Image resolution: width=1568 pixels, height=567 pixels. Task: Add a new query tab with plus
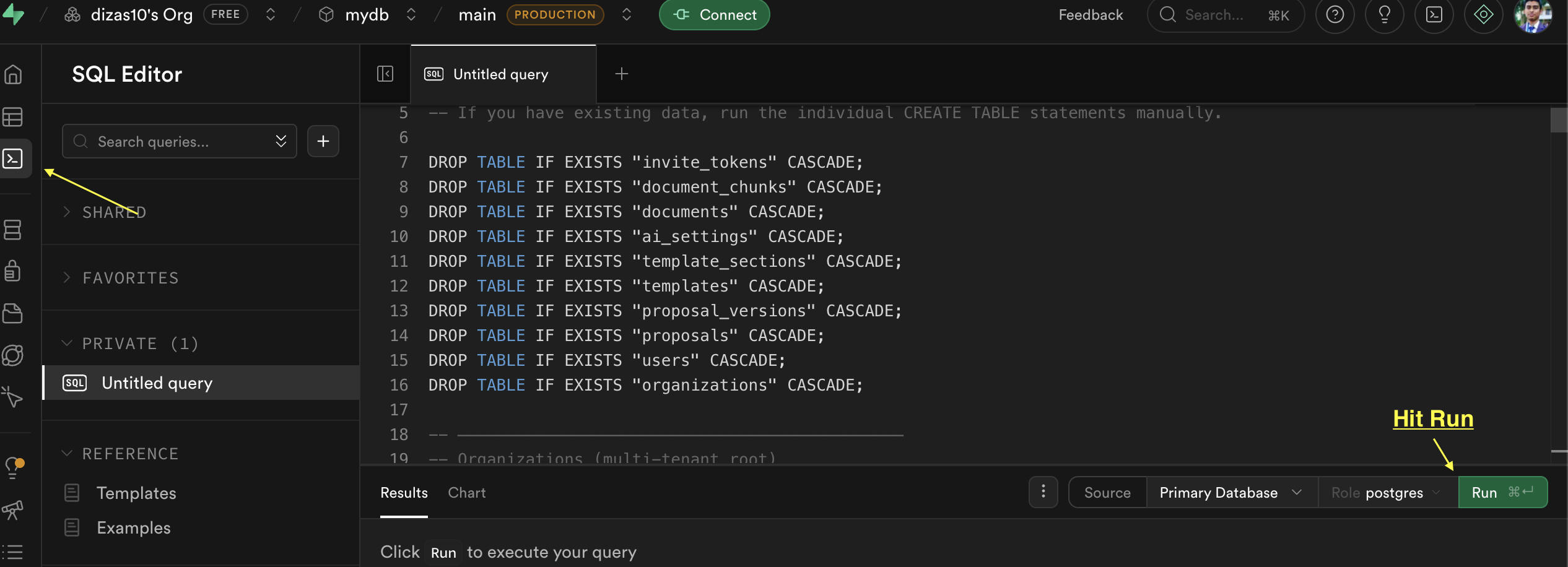[x=622, y=74]
